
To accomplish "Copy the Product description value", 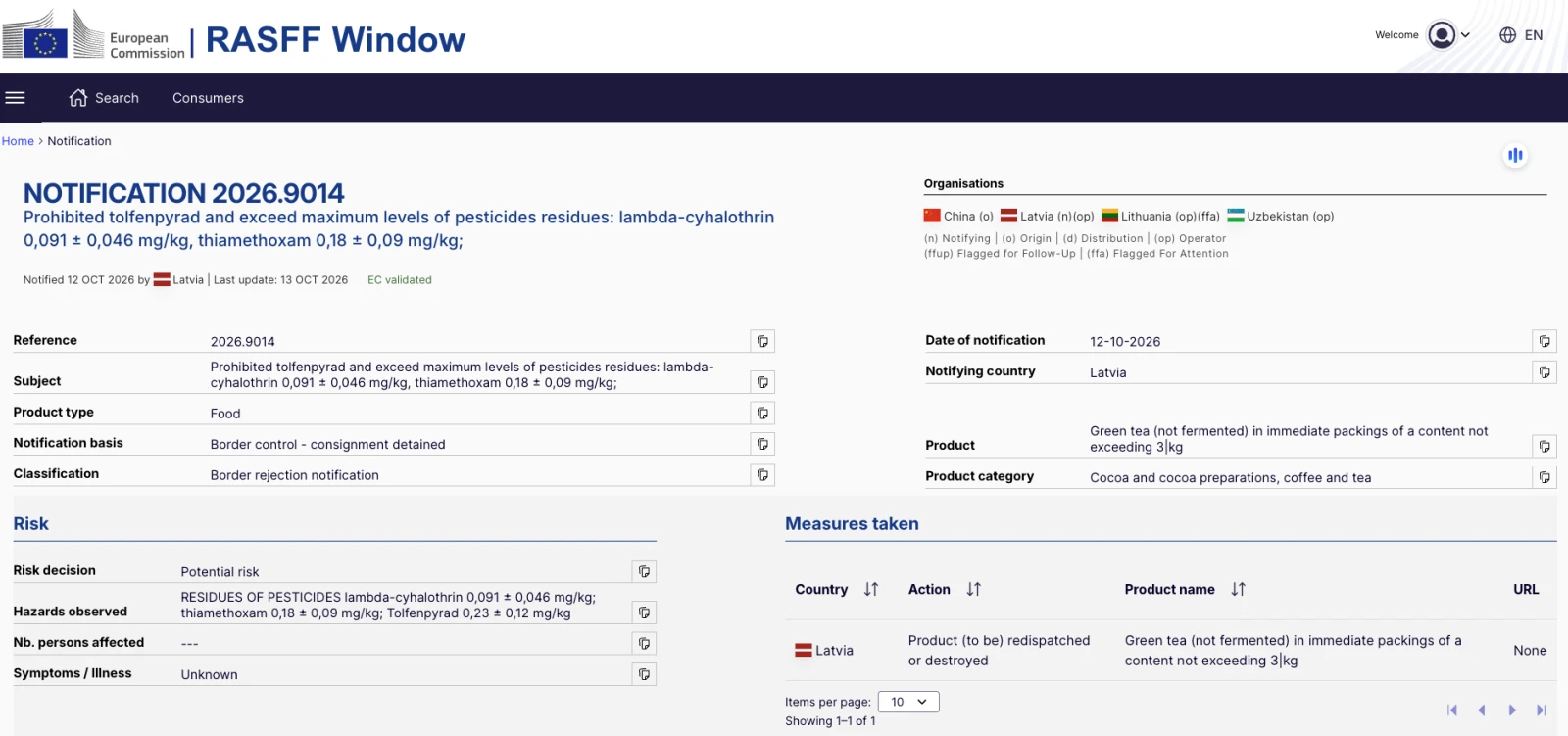I will click(x=1544, y=446).
